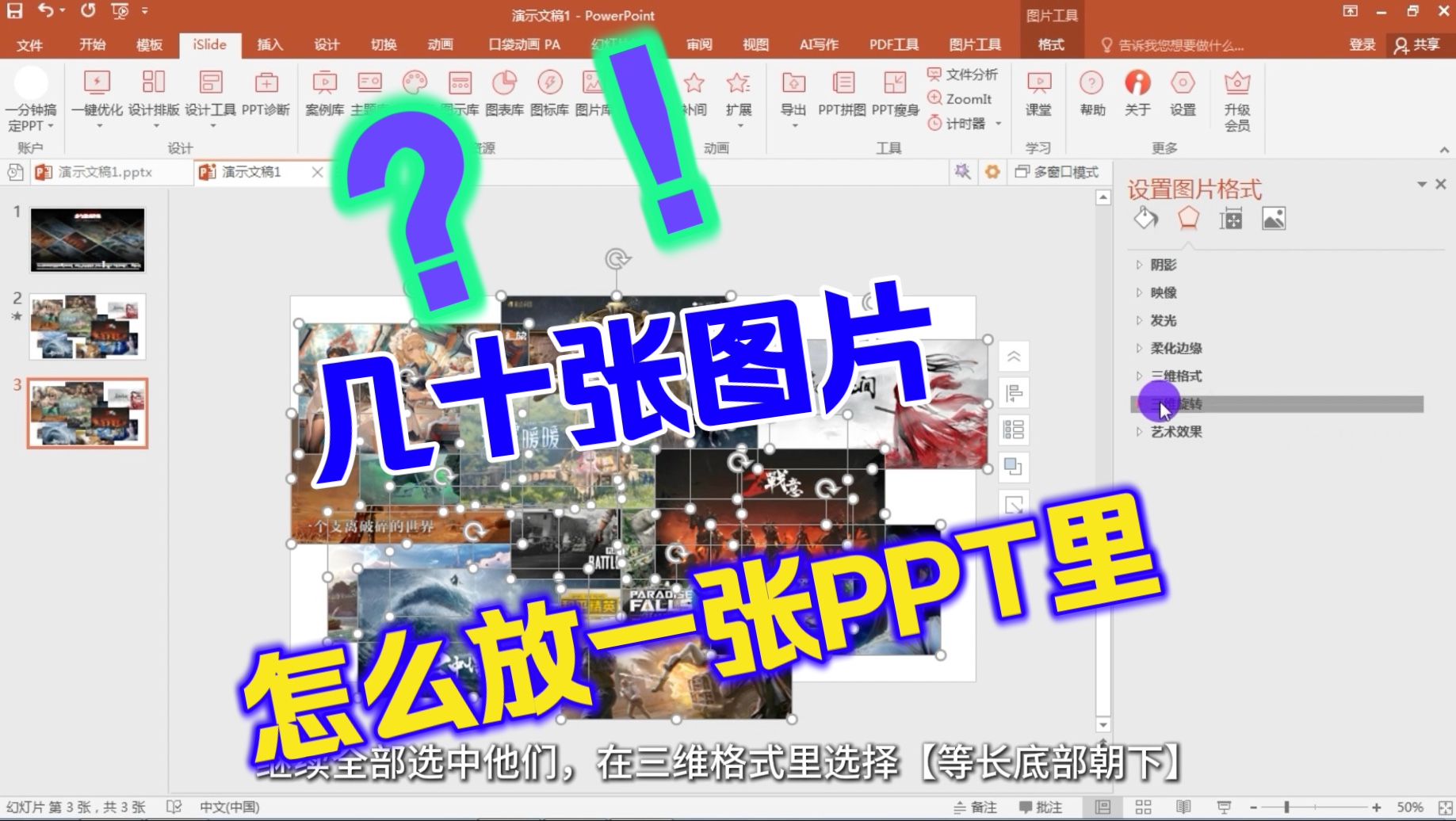Screen dimensions: 1456x821
Task: Switch to the iSlide ribbon tab
Action: click(209, 45)
